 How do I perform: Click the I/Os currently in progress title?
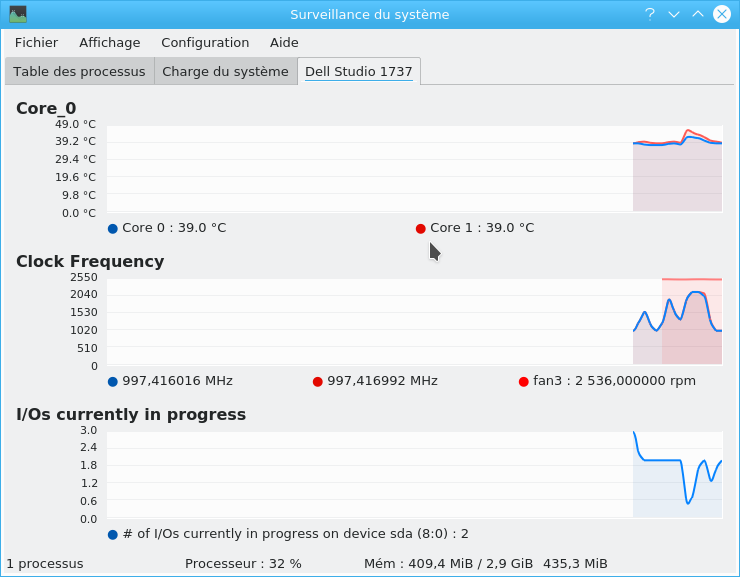pyautogui.click(x=131, y=414)
